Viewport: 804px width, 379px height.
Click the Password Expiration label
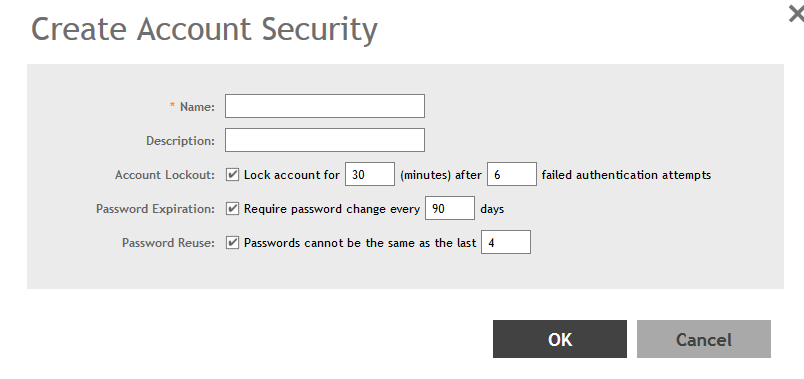155,209
